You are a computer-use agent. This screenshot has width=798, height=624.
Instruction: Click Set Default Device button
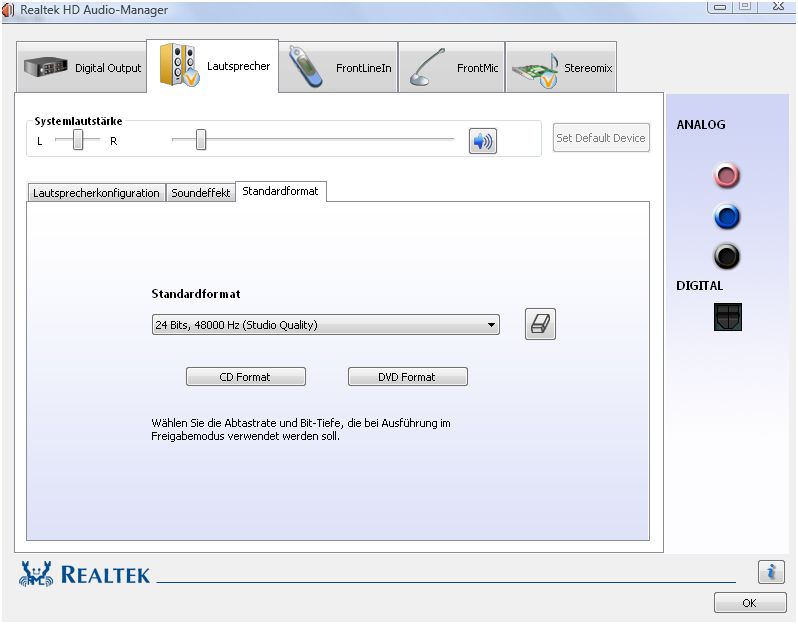point(601,137)
